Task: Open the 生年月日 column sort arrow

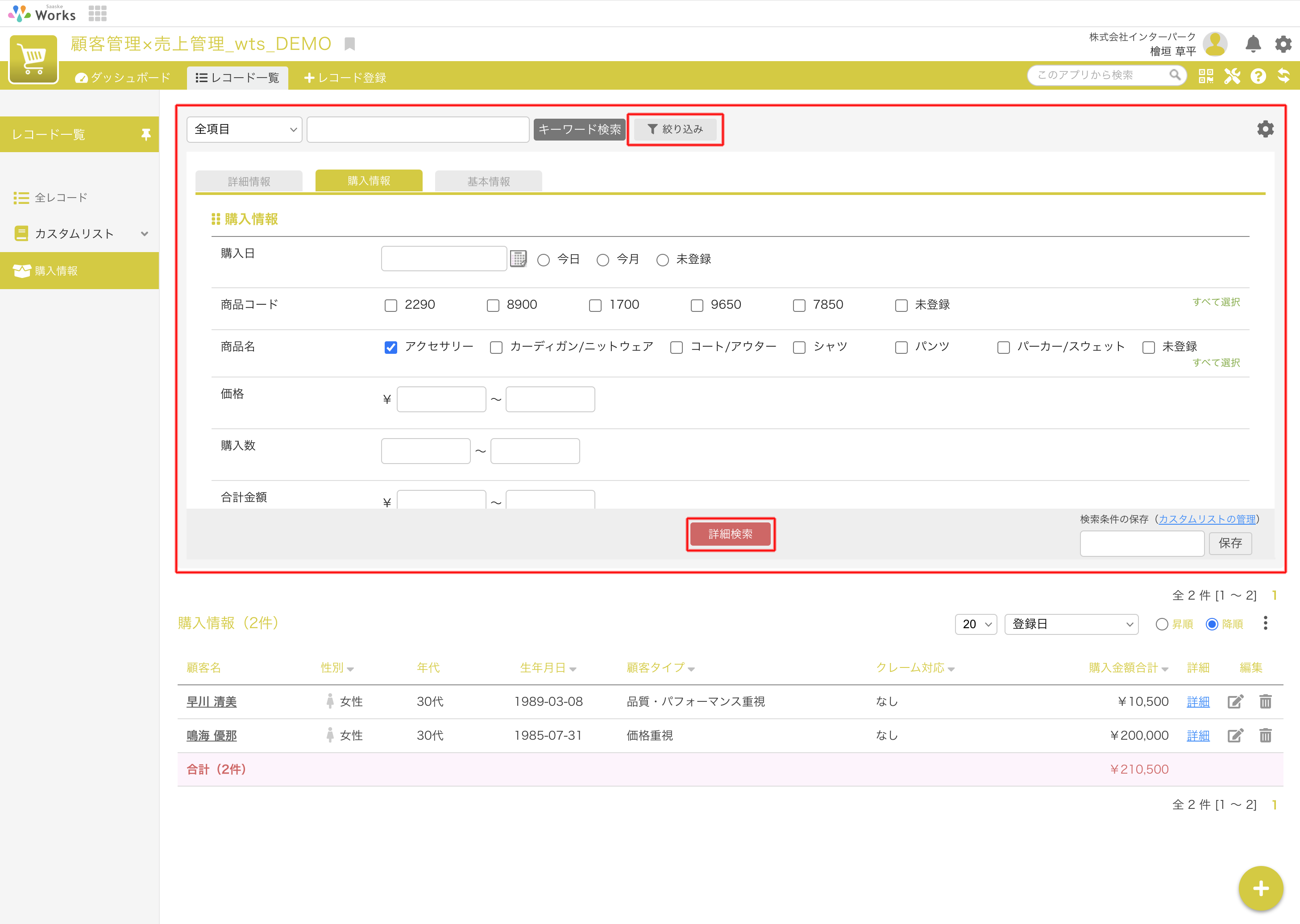Action: coord(573,669)
